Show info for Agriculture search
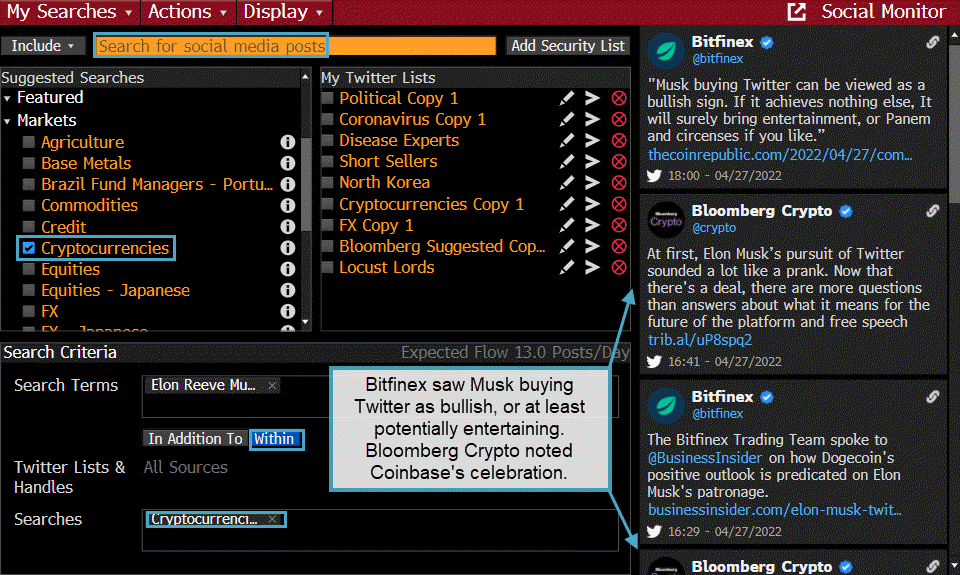 (x=288, y=142)
